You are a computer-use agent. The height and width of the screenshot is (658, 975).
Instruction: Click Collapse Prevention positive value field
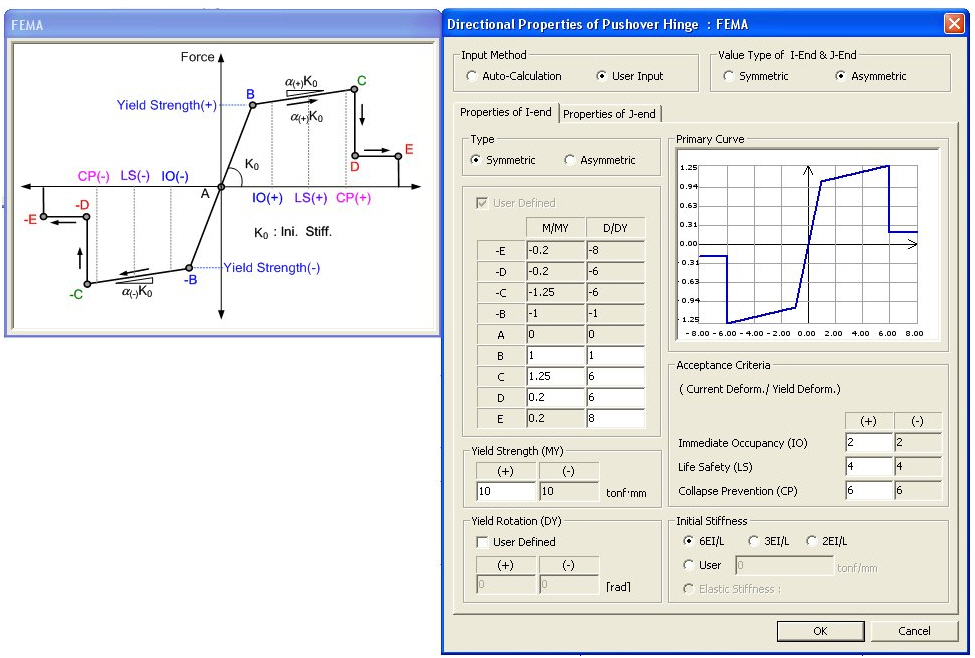[868, 491]
